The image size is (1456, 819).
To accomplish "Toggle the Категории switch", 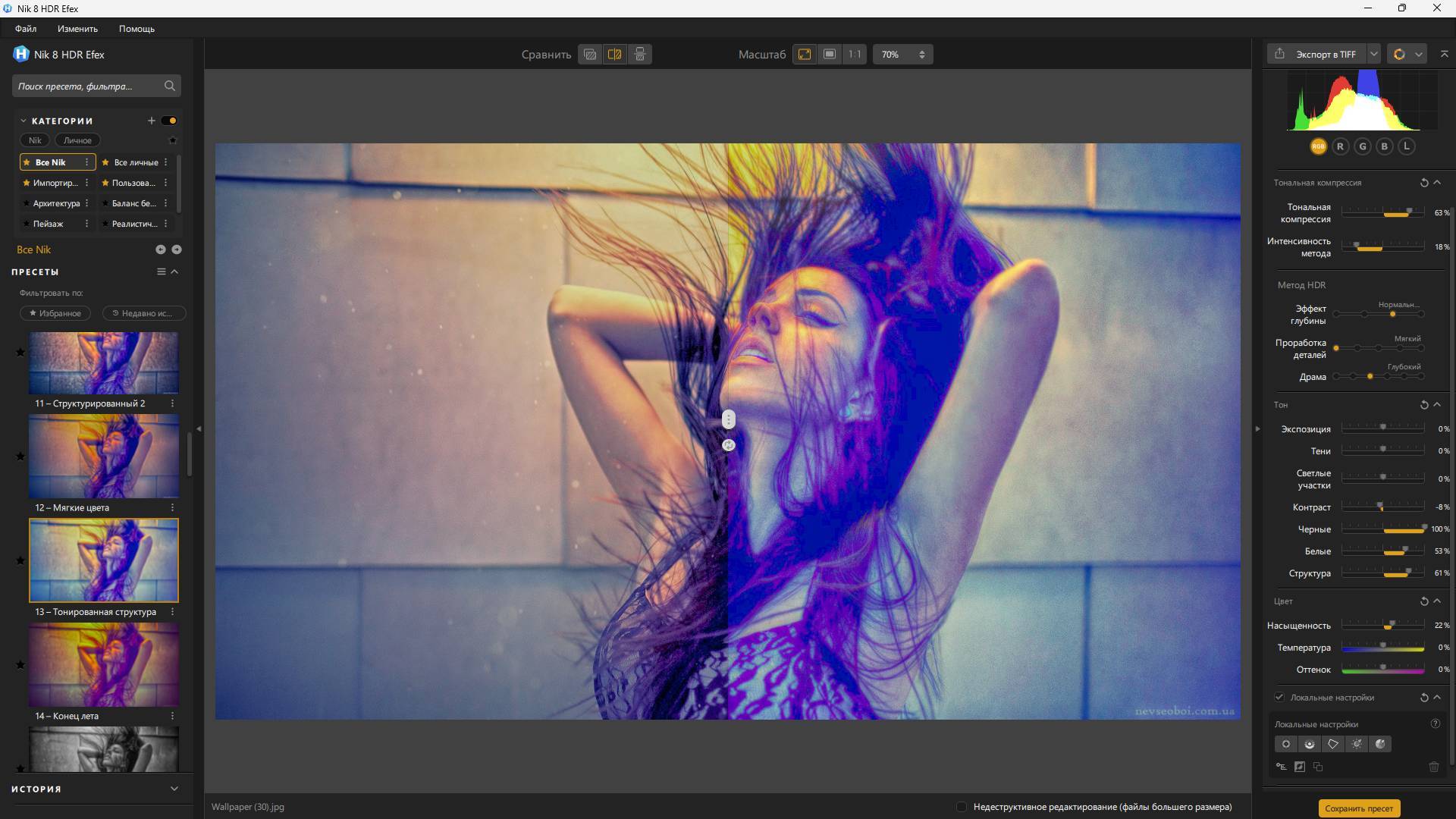I will tap(169, 121).
